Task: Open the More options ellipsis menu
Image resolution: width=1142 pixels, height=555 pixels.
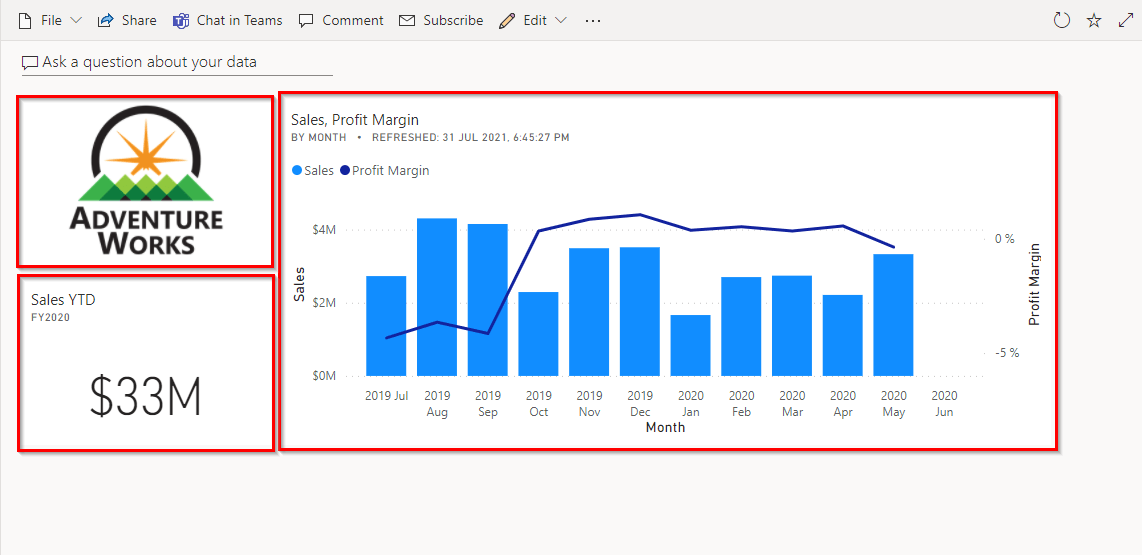Action: [x=593, y=20]
